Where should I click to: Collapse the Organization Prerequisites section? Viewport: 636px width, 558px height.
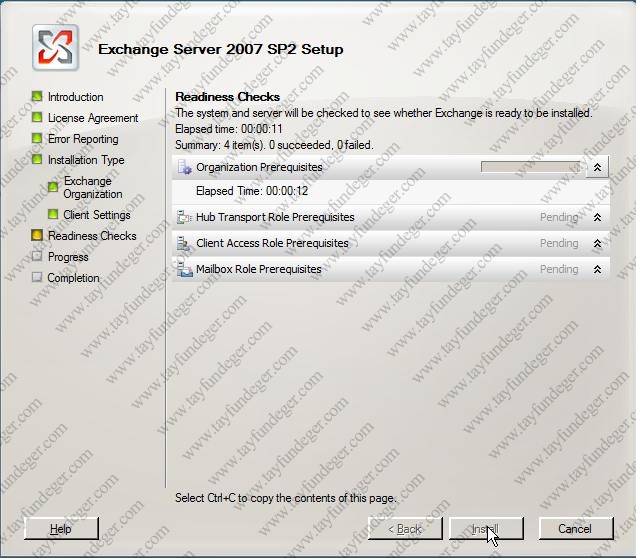pos(597,167)
